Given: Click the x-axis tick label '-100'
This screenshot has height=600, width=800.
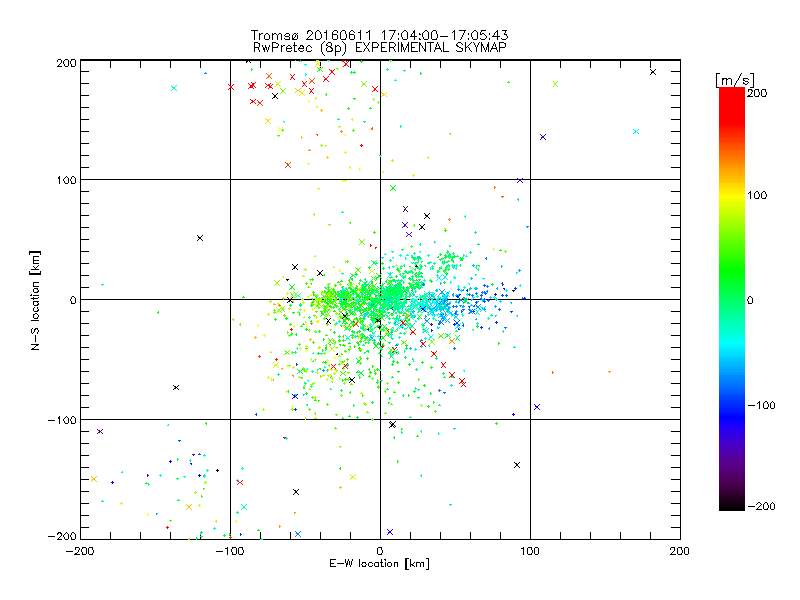Looking at the screenshot, I should (x=230, y=551).
